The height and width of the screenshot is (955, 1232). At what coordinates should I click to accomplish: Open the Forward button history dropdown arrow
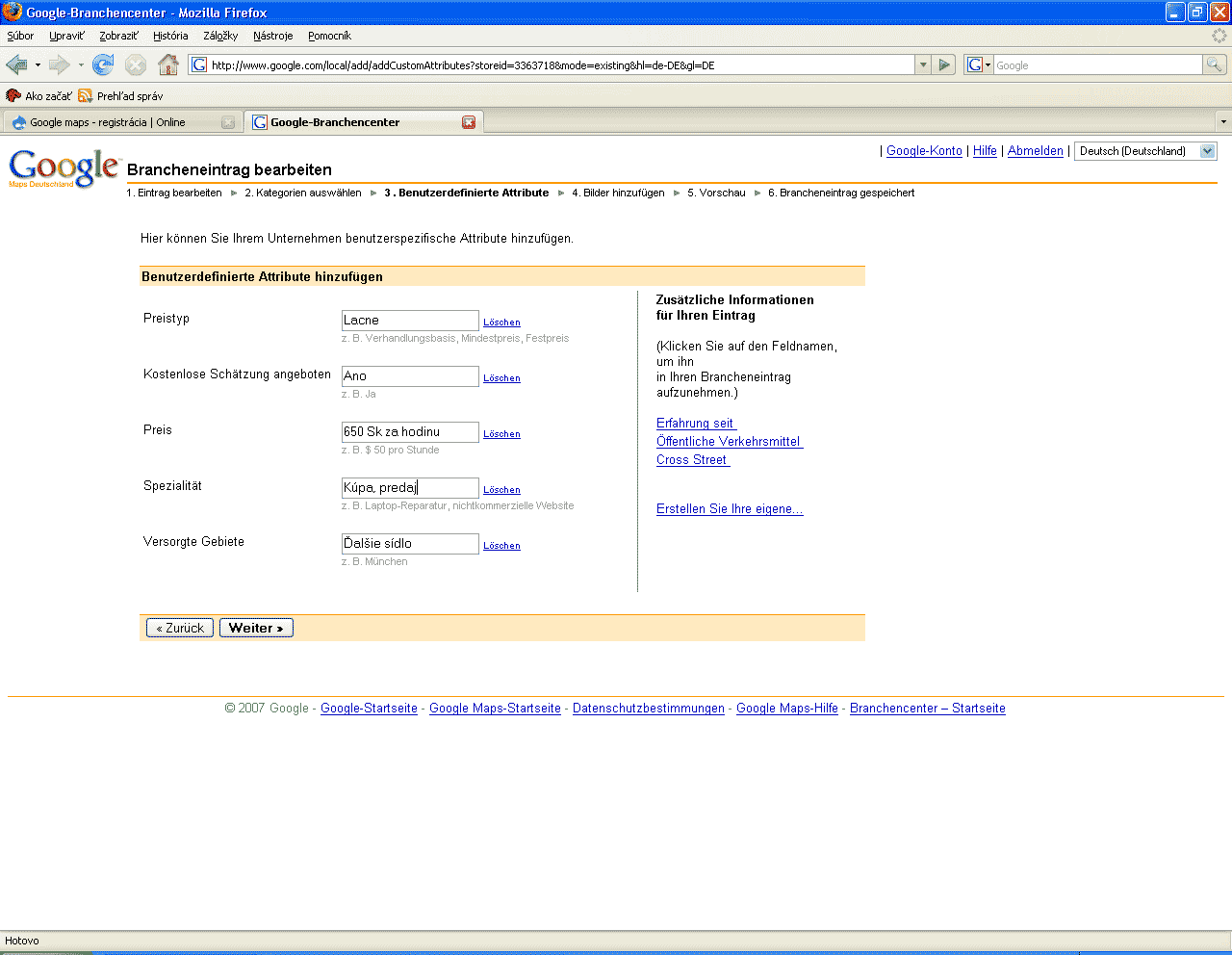(80, 65)
